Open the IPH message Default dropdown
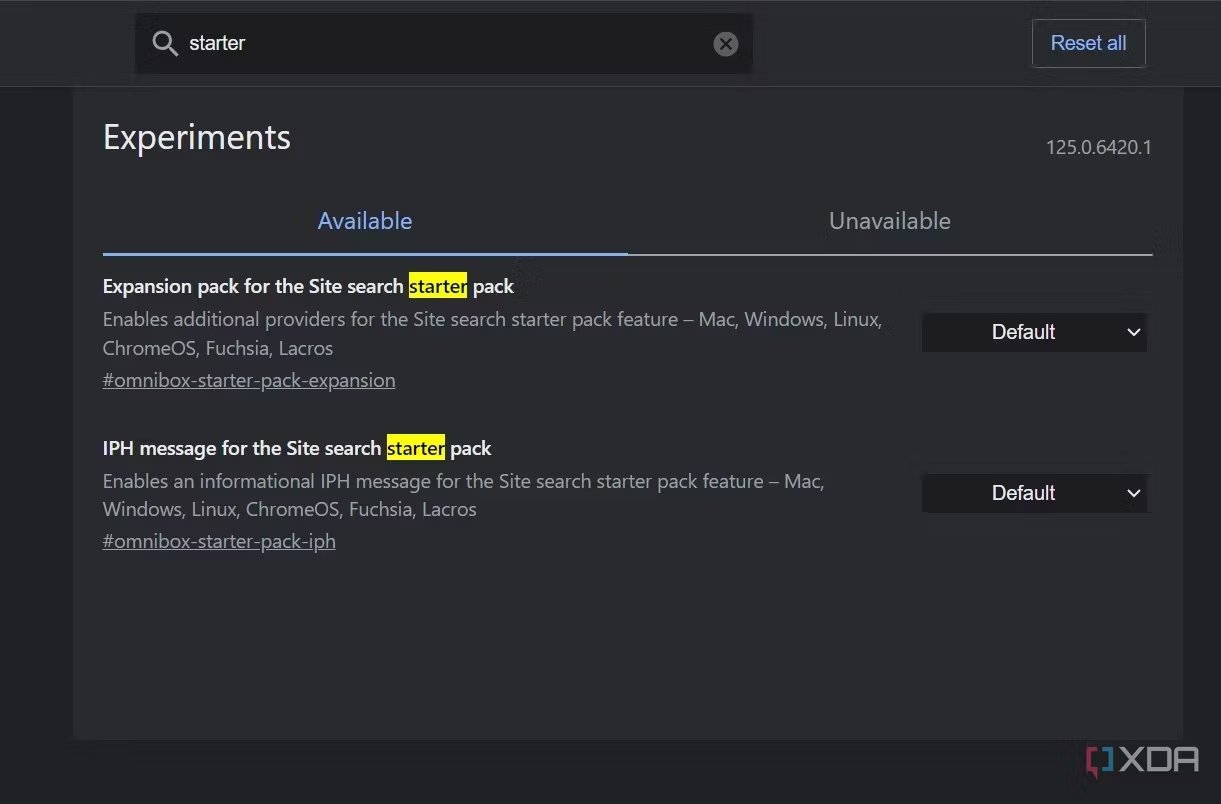 coord(1035,493)
